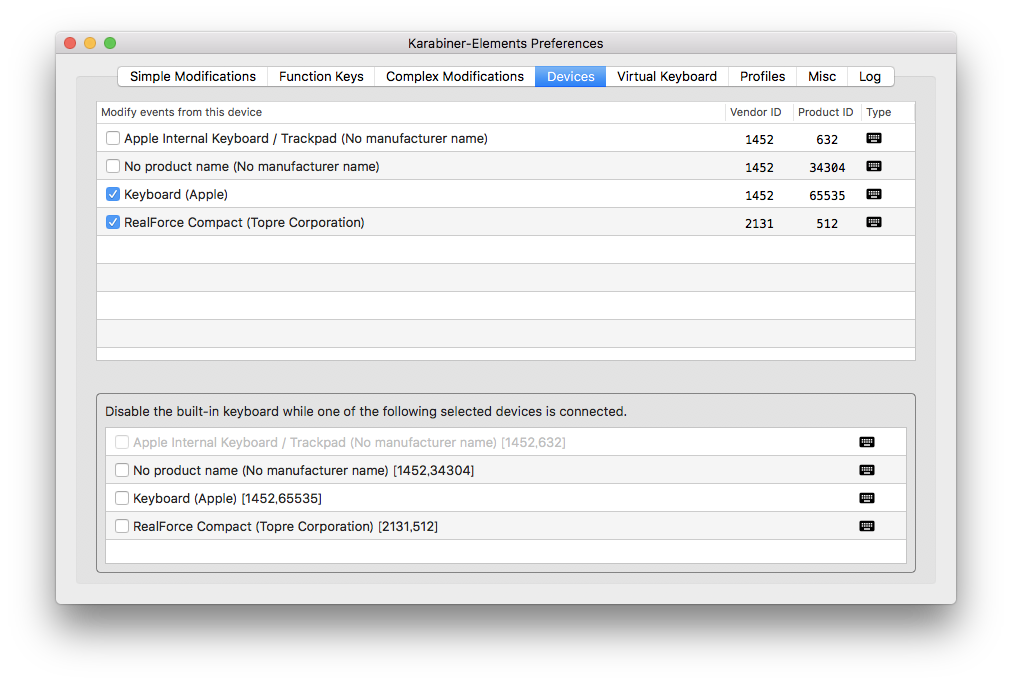1012x684 pixels.
Task: Enable modifying Apple Internal Keyboard / Trackpad events
Action: pyautogui.click(x=113, y=138)
